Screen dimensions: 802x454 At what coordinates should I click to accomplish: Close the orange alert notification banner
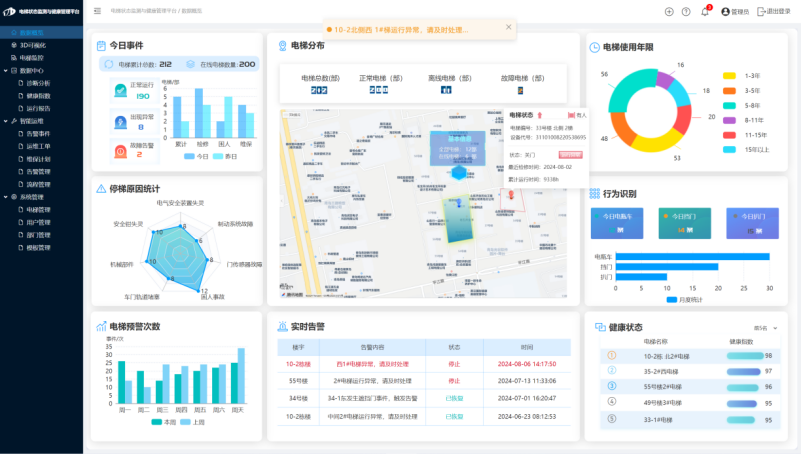point(508,29)
